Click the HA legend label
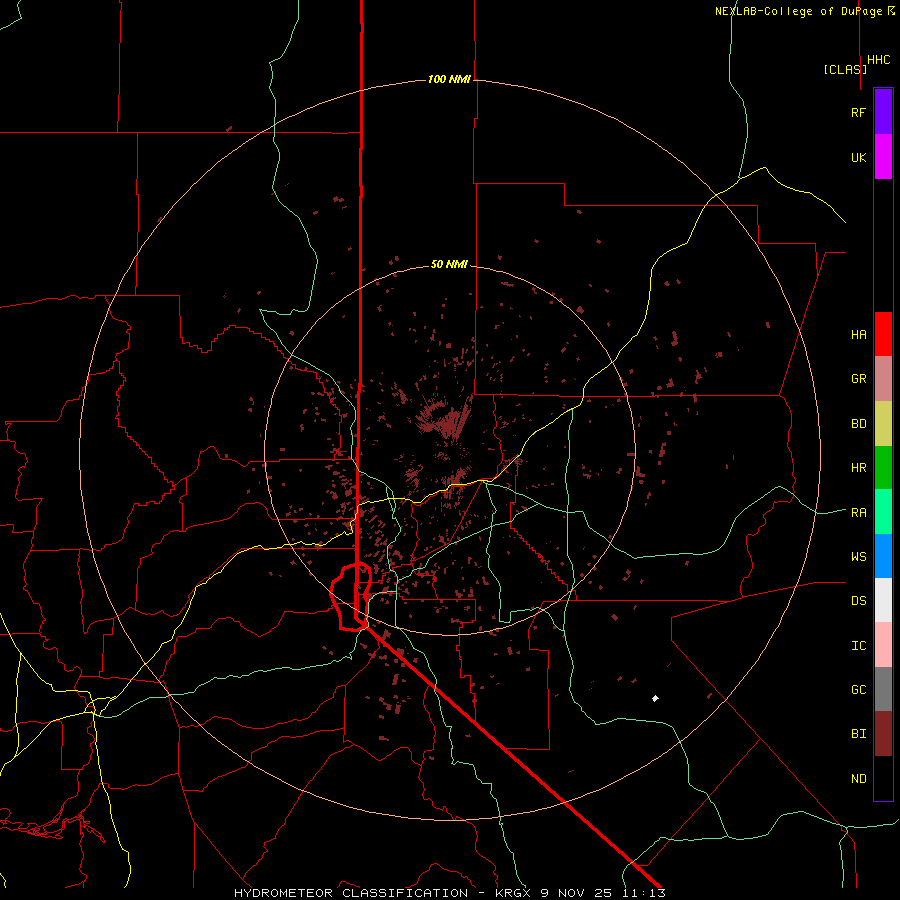The width and height of the screenshot is (900, 900). 858,335
